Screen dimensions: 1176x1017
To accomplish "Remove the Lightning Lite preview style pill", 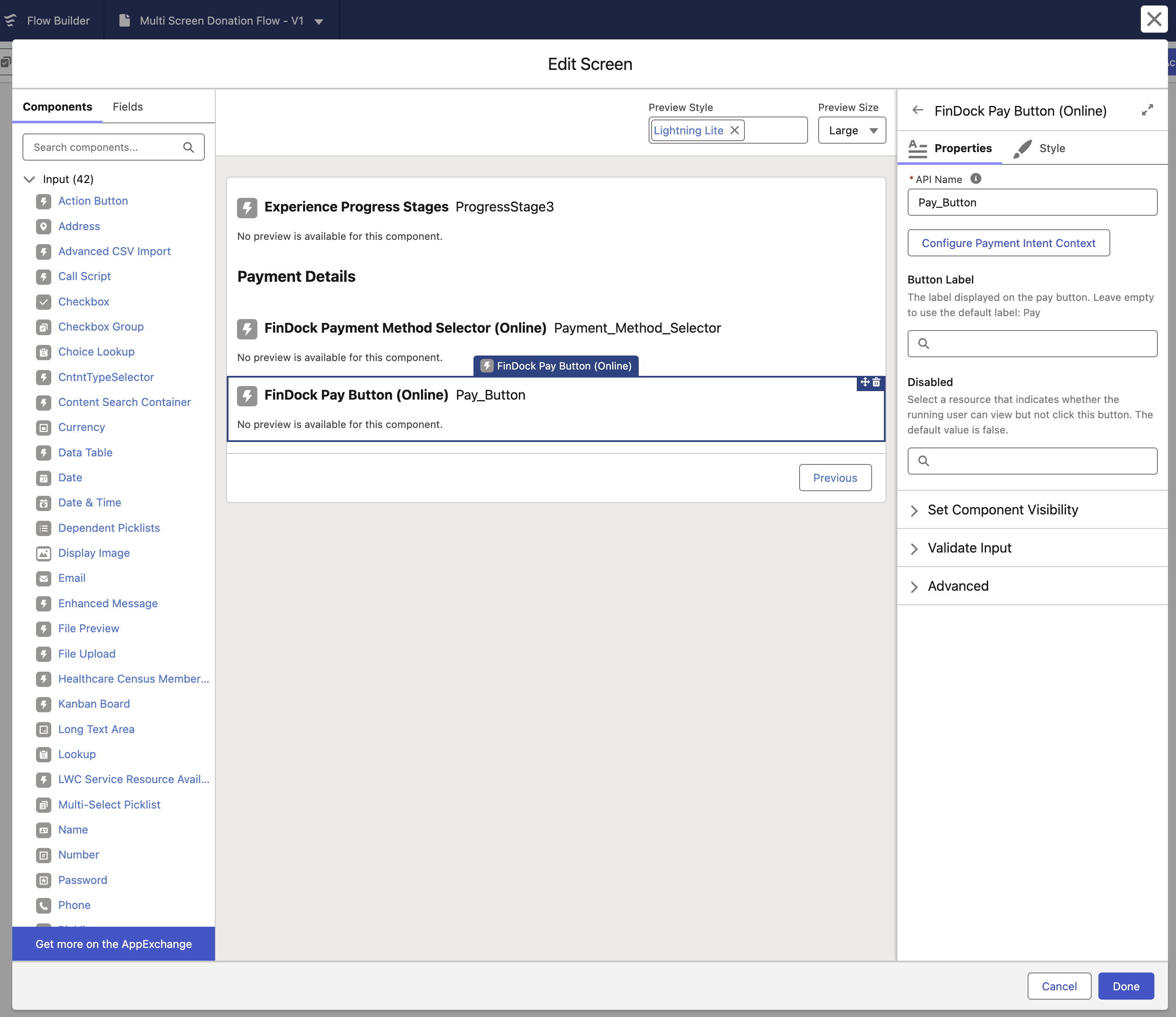I will pos(735,130).
